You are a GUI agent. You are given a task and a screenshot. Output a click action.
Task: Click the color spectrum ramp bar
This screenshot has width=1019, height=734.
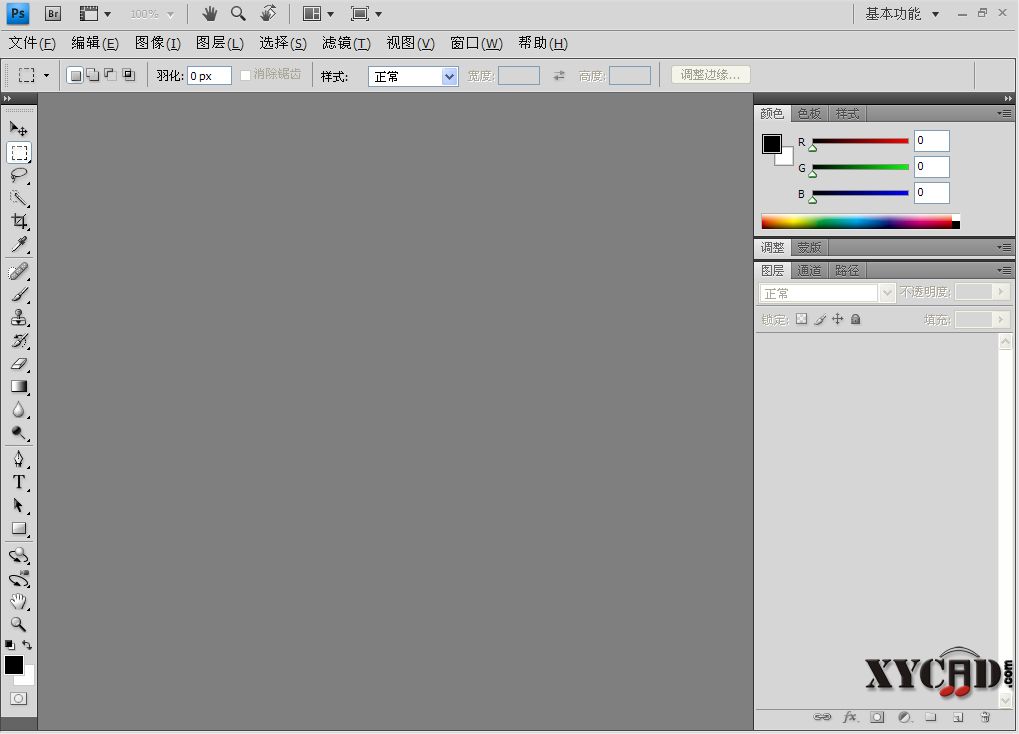860,222
